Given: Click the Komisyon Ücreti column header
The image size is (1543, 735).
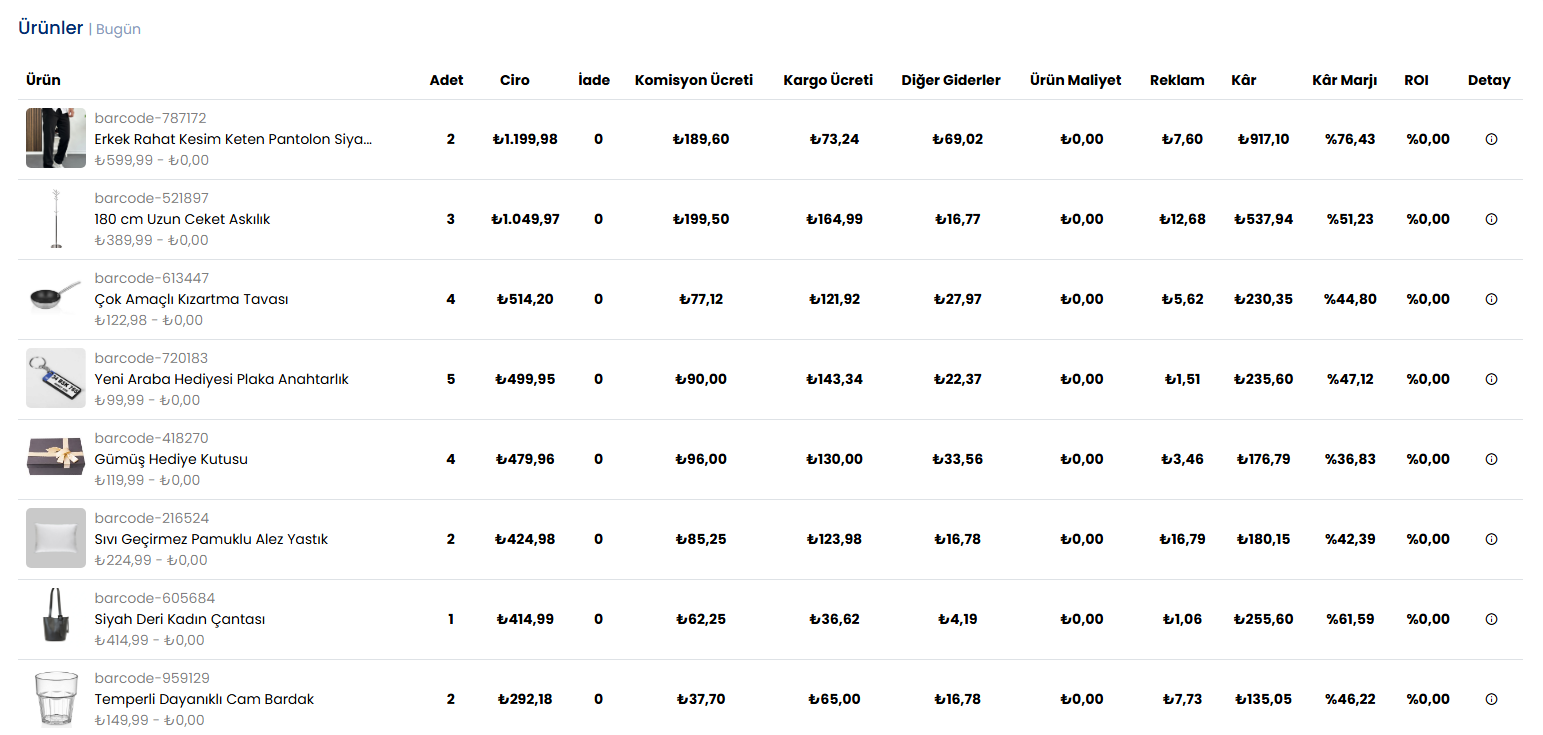Looking at the screenshot, I should pyautogui.click(x=694, y=80).
